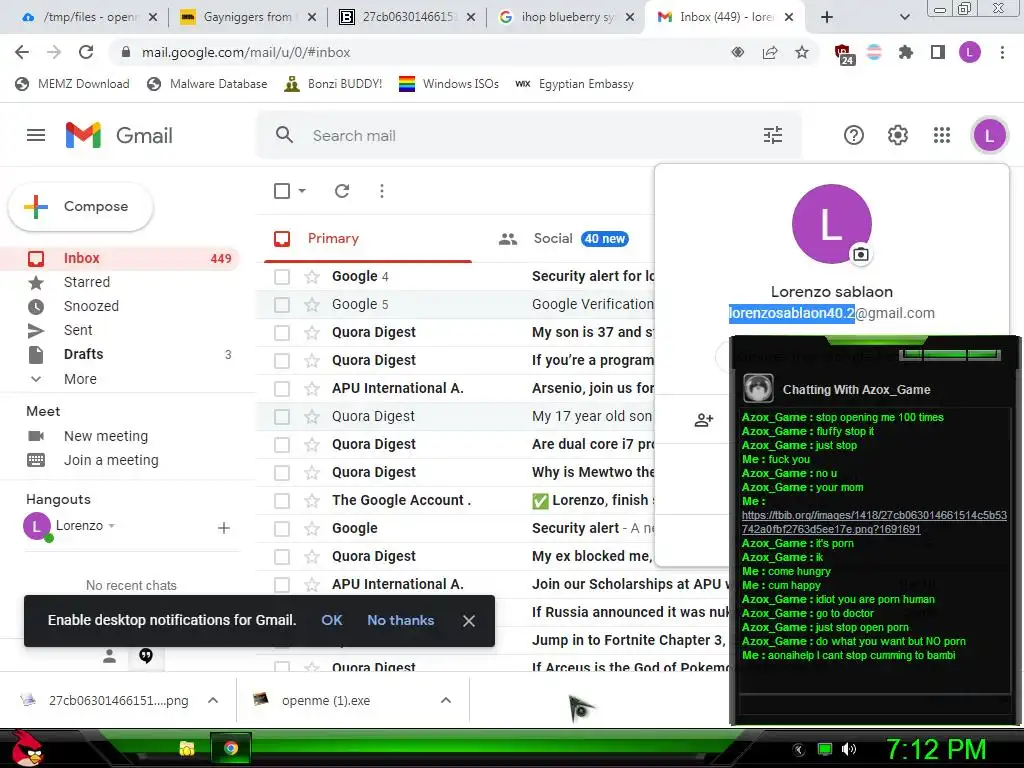Open menu for 27cb06301466151 png download

click(x=213, y=700)
